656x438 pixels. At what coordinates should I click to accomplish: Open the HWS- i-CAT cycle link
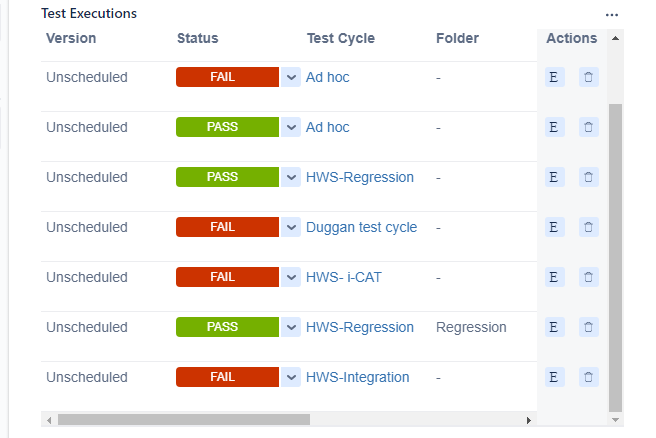pos(343,277)
